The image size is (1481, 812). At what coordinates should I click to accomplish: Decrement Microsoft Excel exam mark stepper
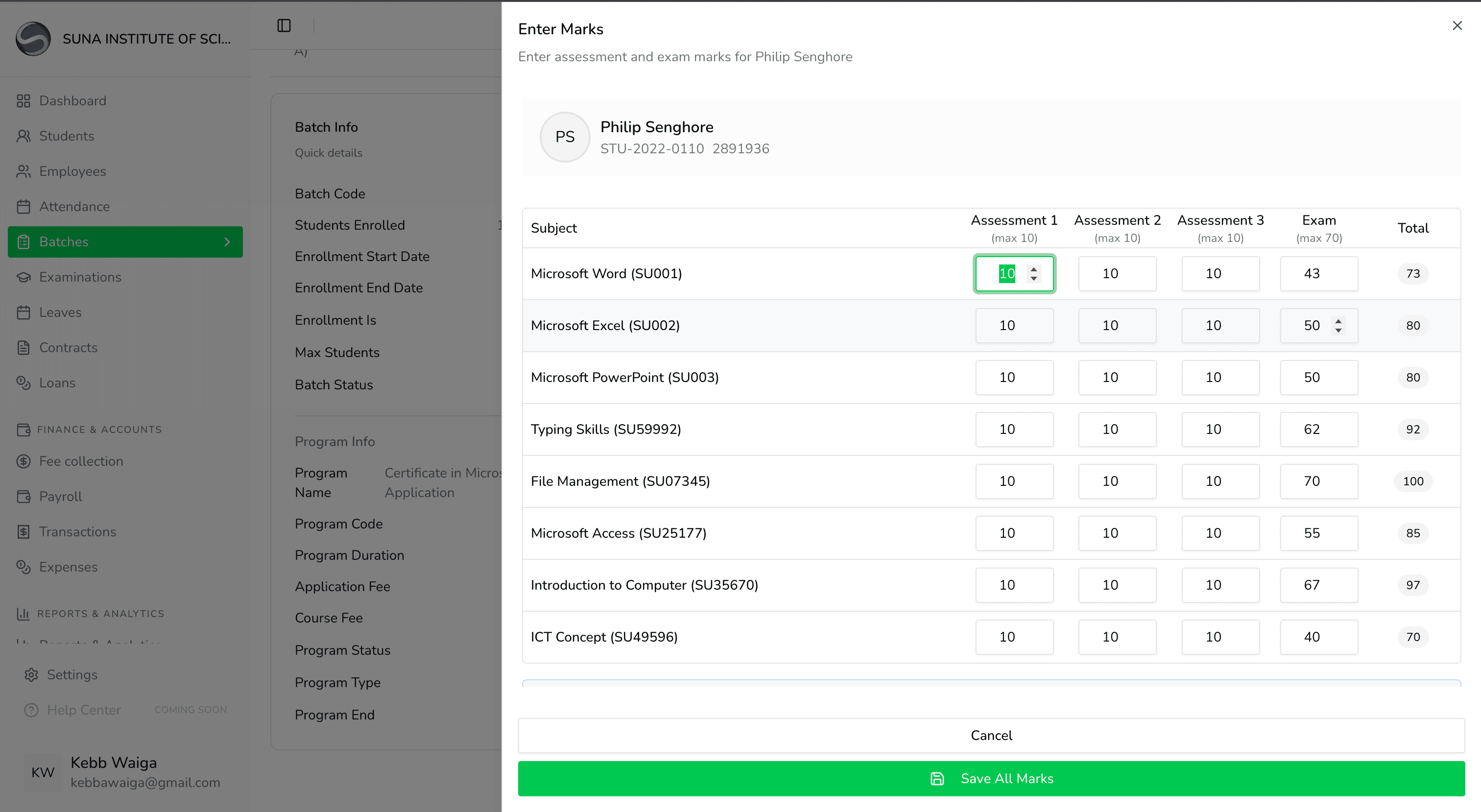point(1338,330)
